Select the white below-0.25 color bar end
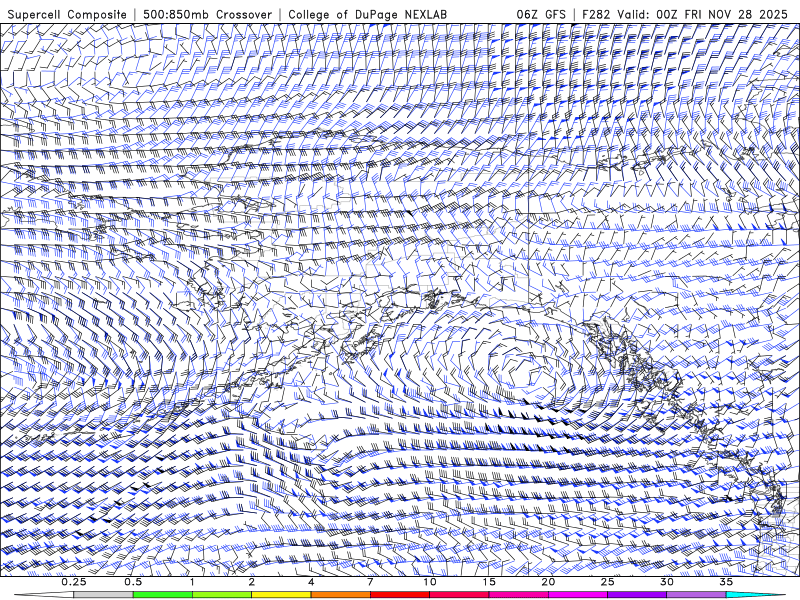This screenshot has width=800, height=600. tap(44, 595)
